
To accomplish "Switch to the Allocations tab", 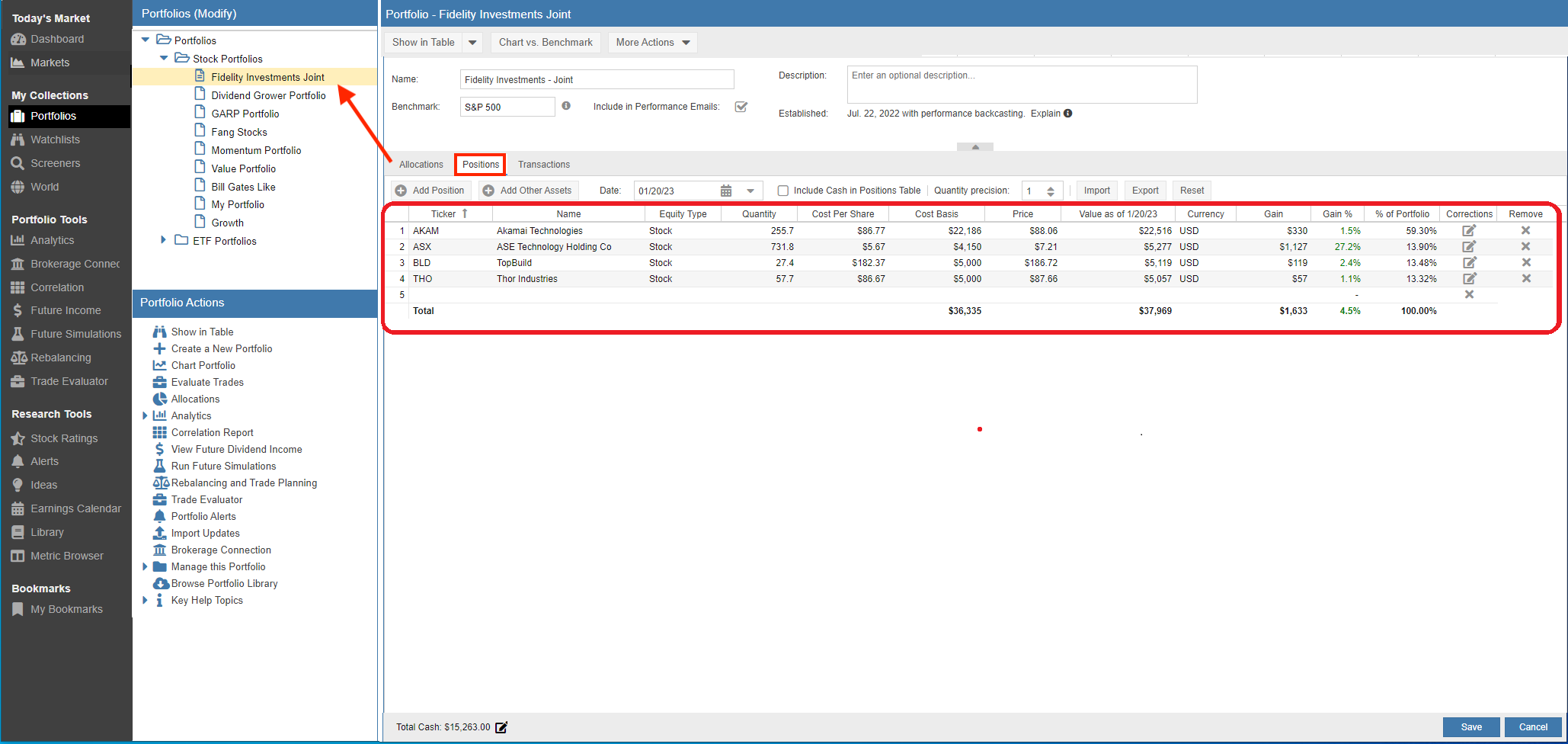I will 421,165.
